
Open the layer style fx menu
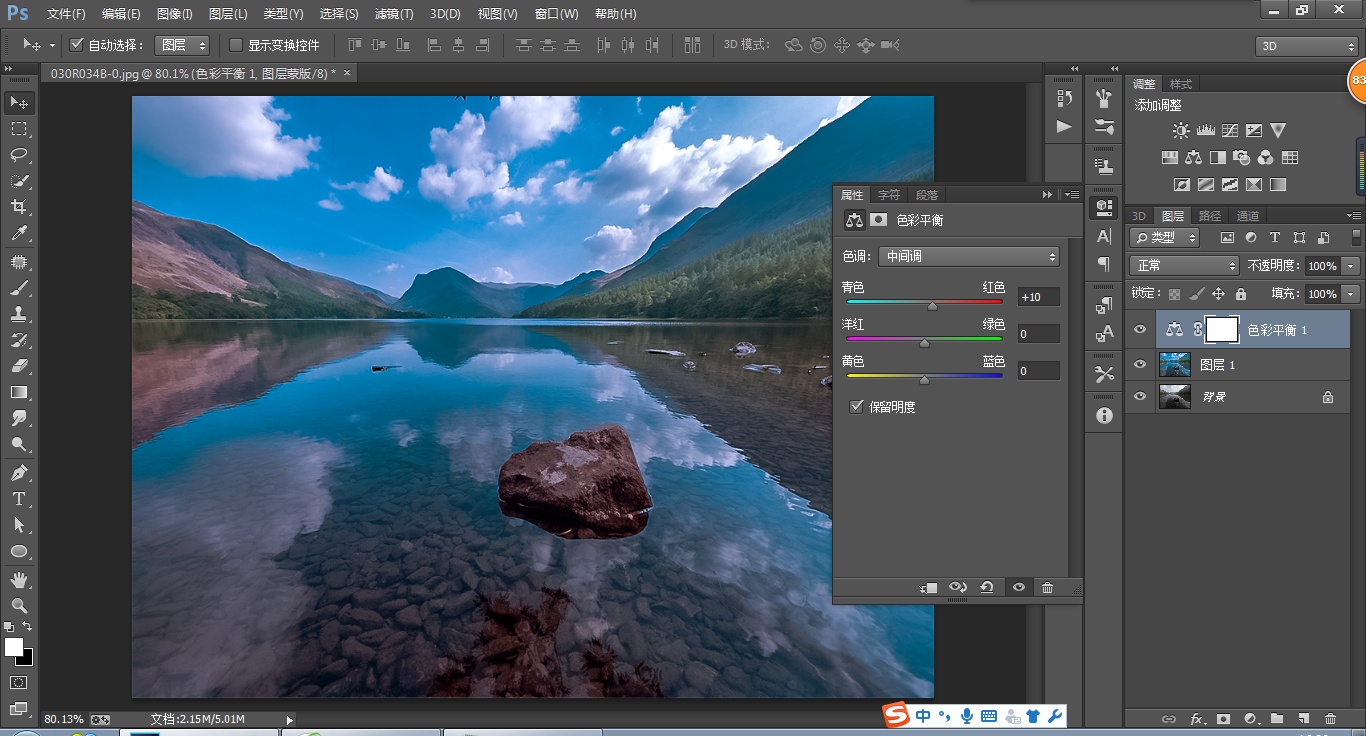click(x=1197, y=718)
